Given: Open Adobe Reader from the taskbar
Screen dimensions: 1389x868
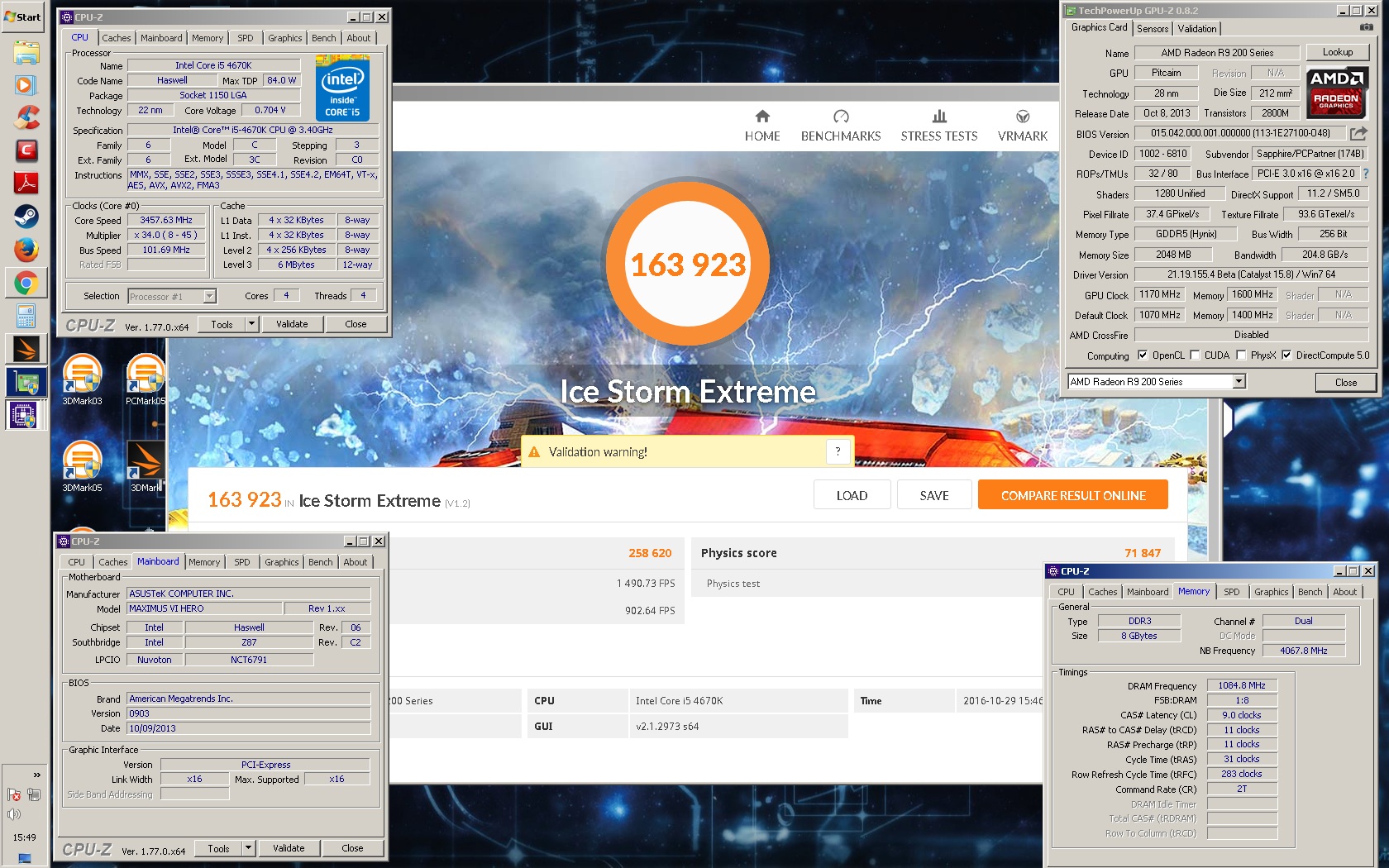Looking at the screenshot, I should [26, 184].
